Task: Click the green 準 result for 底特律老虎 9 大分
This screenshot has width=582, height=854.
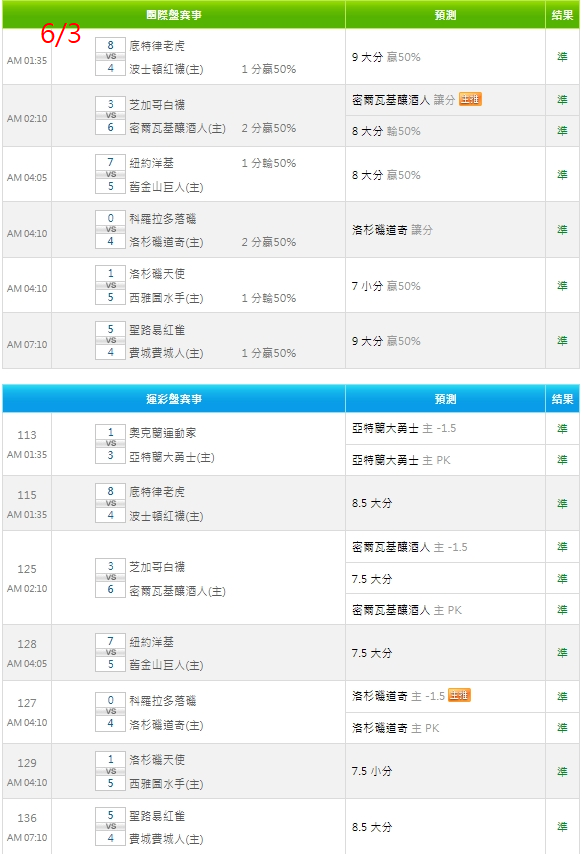Action: (562, 57)
